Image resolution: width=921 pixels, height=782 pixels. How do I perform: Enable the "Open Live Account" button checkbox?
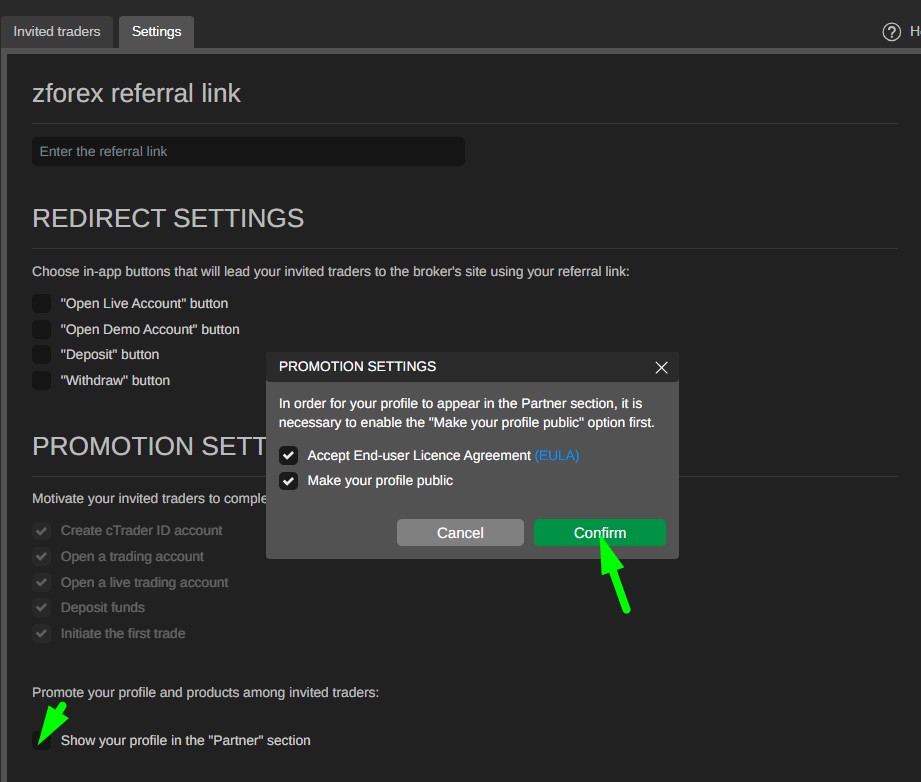[42, 303]
